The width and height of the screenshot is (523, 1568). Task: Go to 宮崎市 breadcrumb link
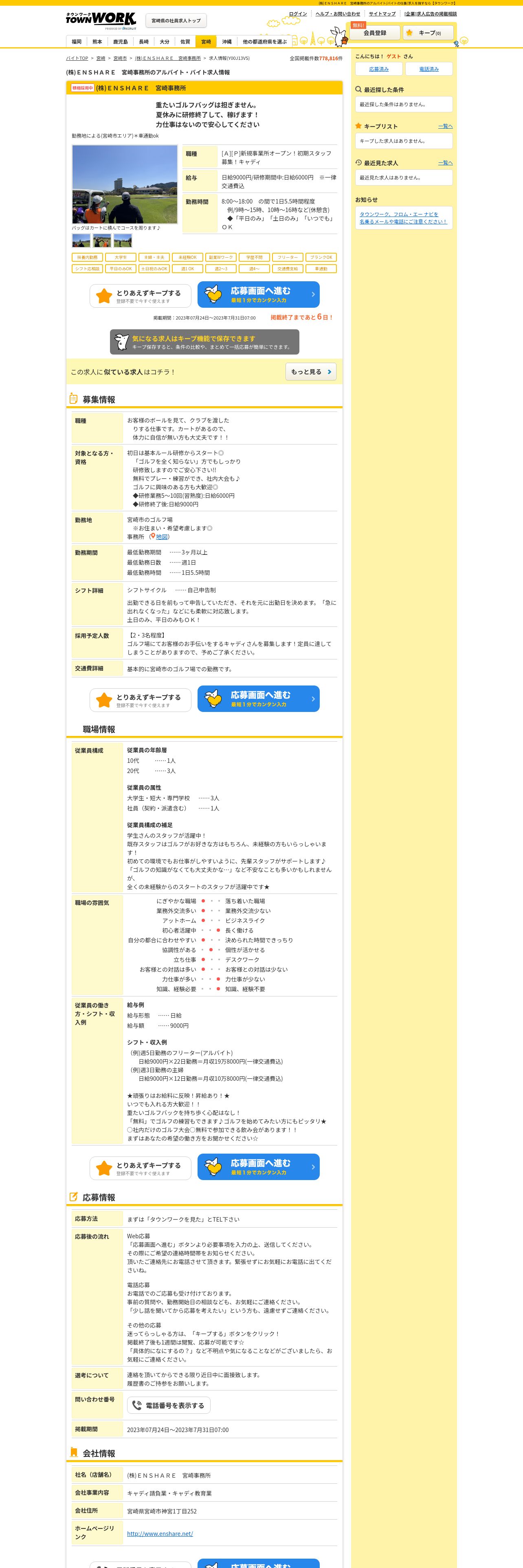click(x=120, y=59)
